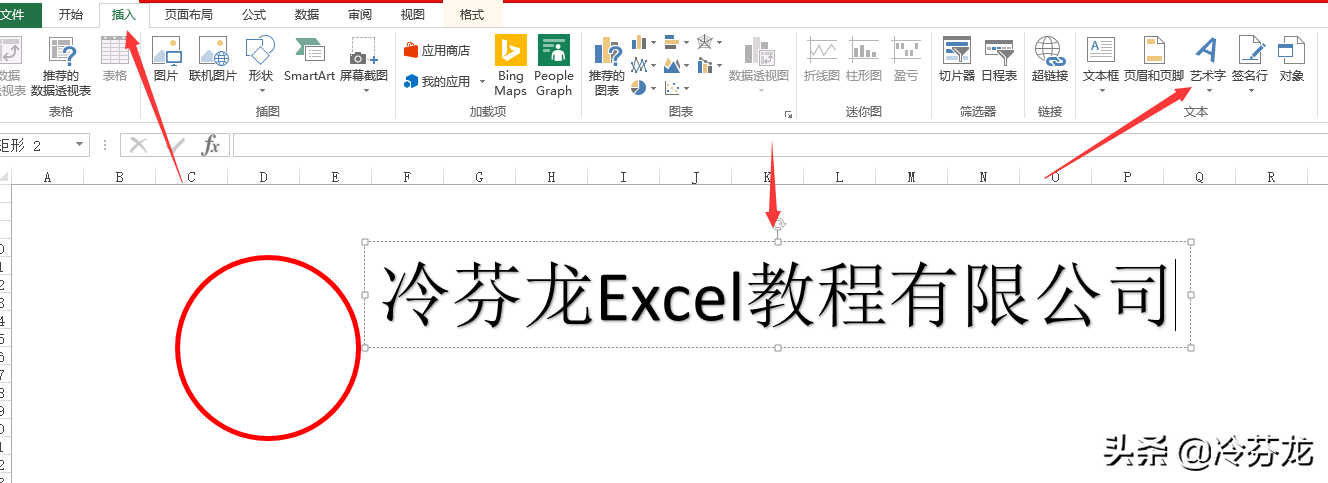This screenshot has width=1328, height=483.
Task: Insert a 文本框 text box
Action: pyautogui.click(x=1101, y=66)
